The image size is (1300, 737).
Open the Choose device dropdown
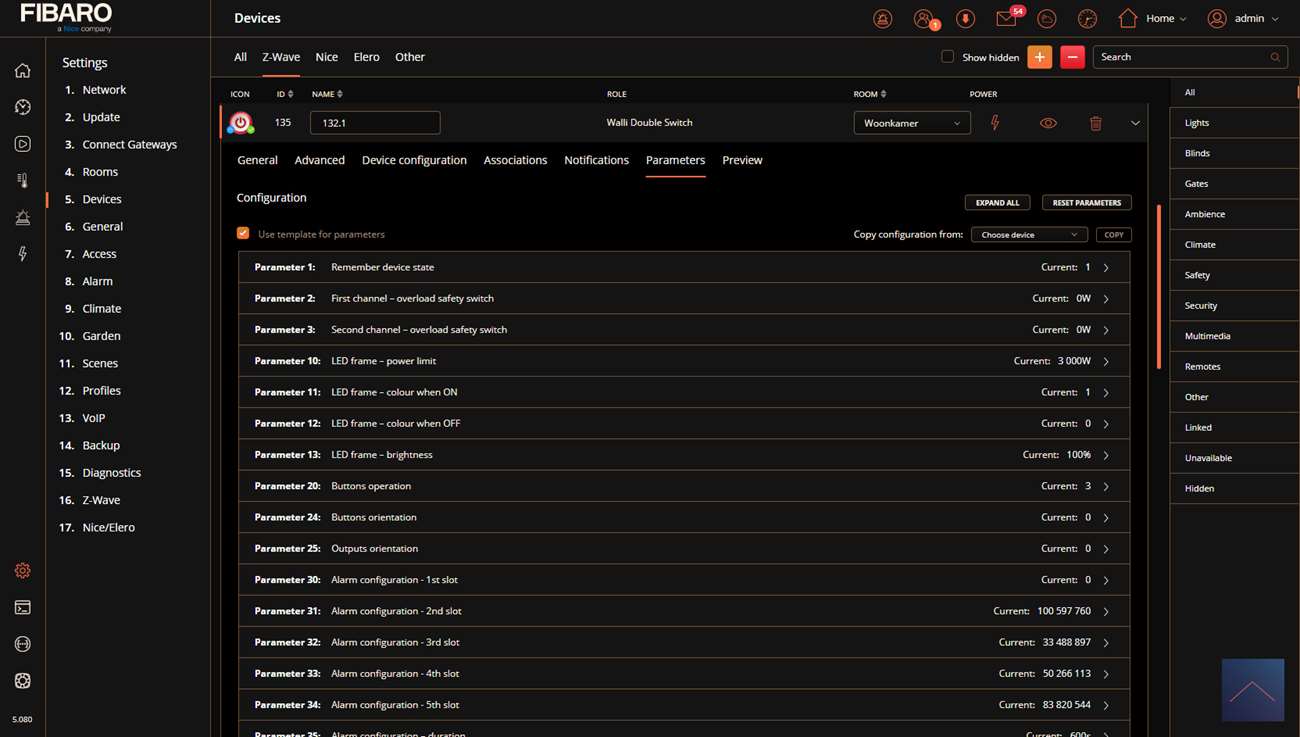click(1029, 234)
